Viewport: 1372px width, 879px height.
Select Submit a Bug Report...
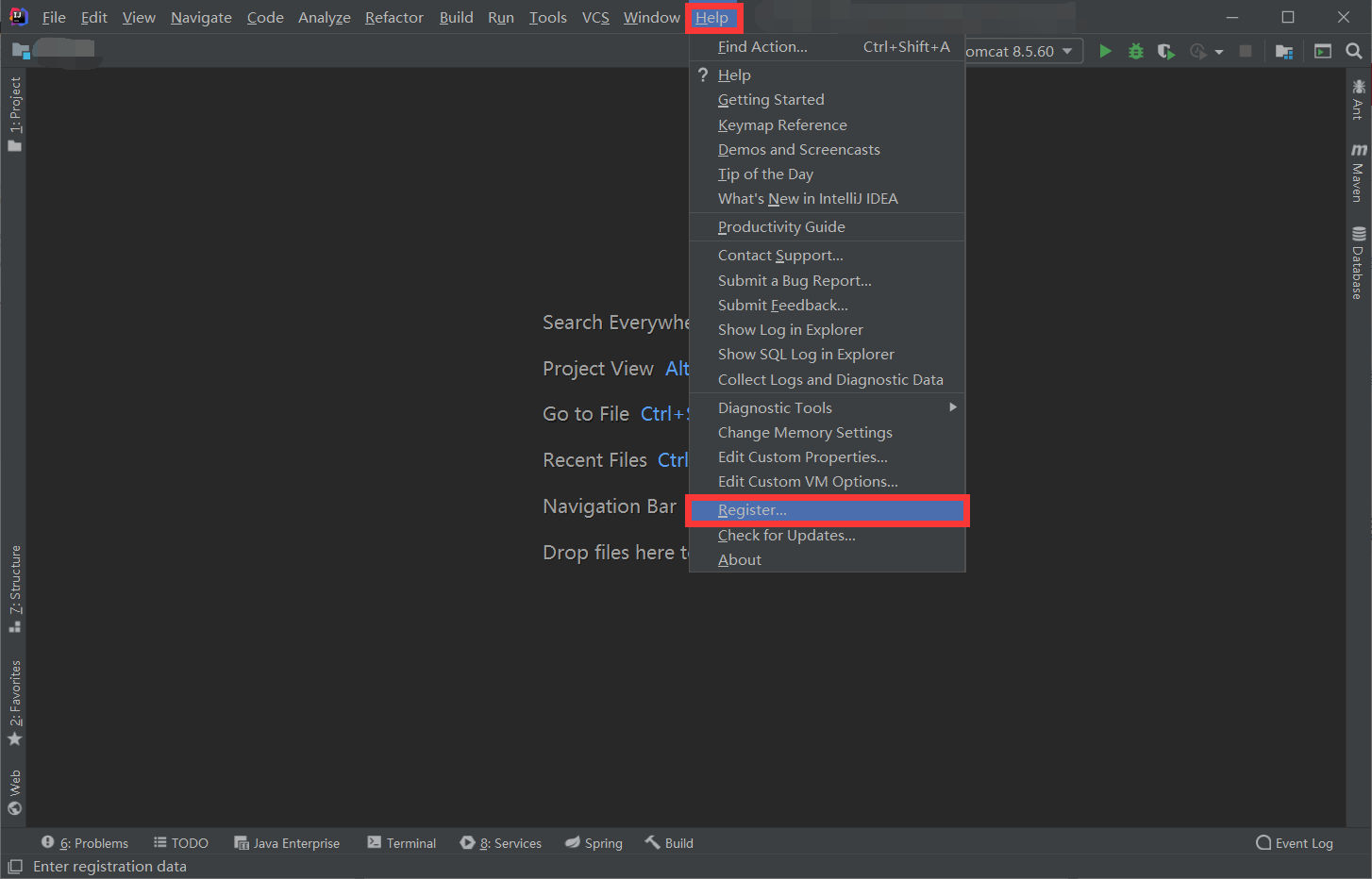[828, 280]
